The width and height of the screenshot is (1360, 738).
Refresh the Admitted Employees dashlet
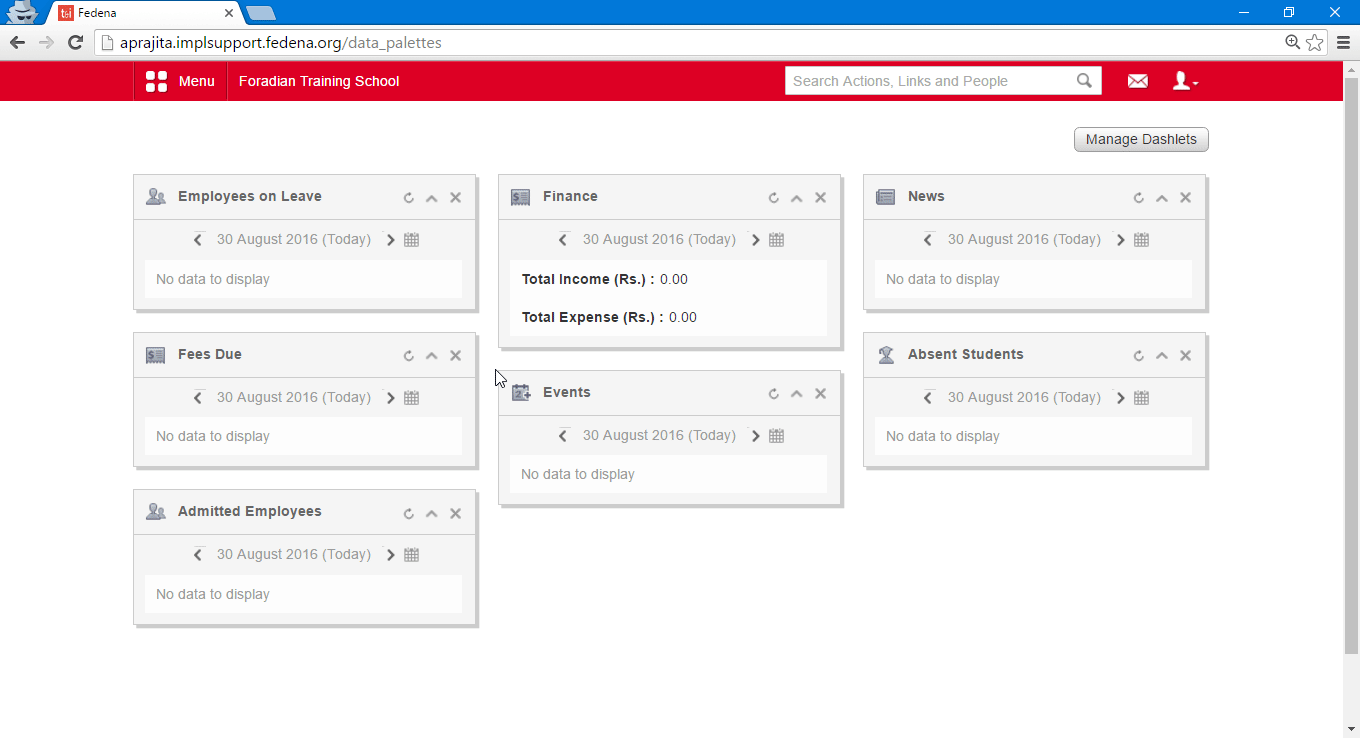click(x=409, y=514)
